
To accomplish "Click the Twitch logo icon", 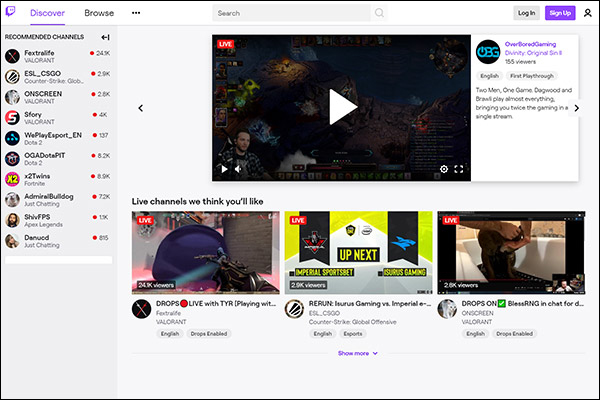I will (x=10, y=12).
